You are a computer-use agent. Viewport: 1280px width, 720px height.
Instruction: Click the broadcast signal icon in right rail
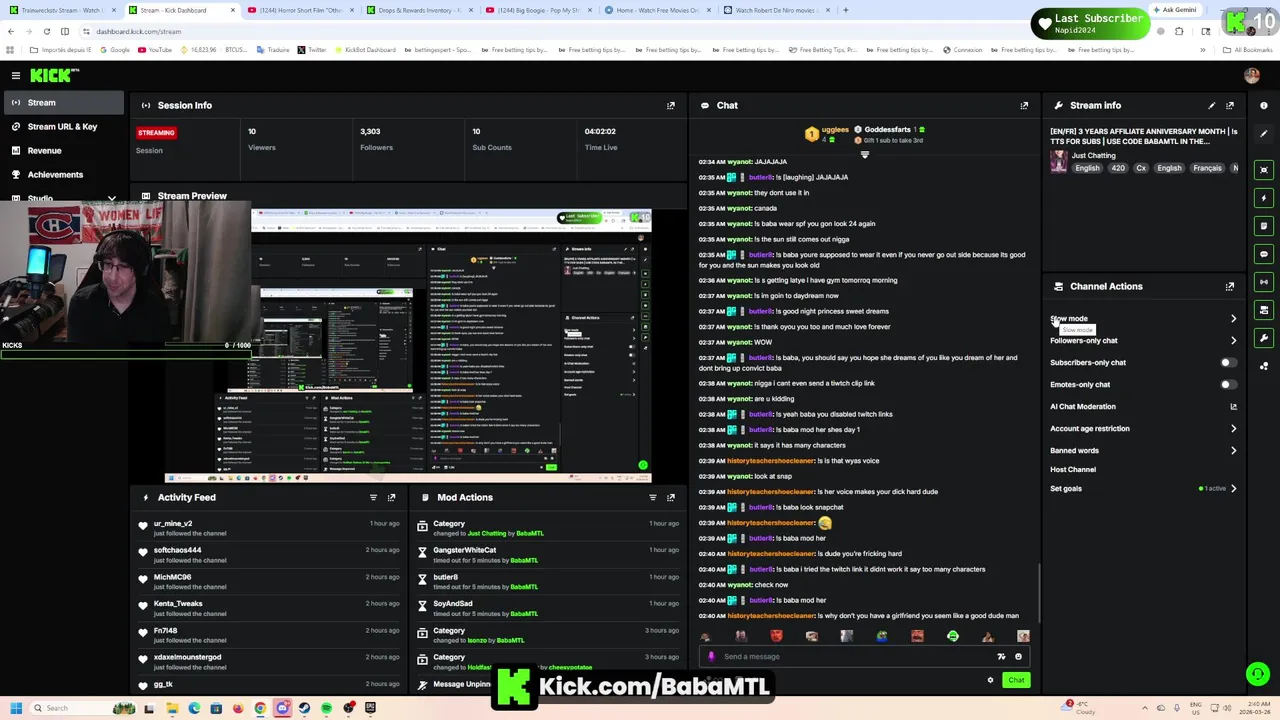point(1264,282)
